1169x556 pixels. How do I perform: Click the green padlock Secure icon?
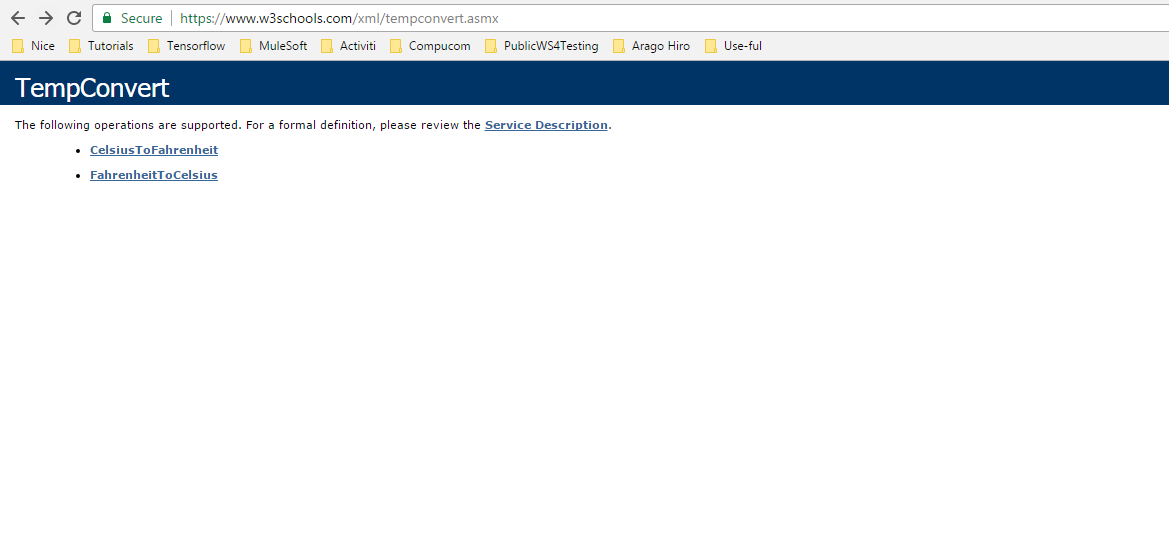click(x=107, y=18)
